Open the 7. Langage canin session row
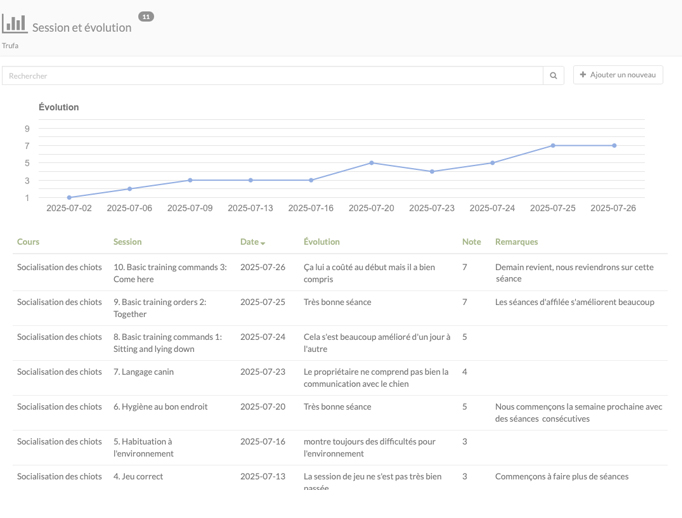Image resolution: width=682 pixels, height=518 pixels. tap(340, 378)
